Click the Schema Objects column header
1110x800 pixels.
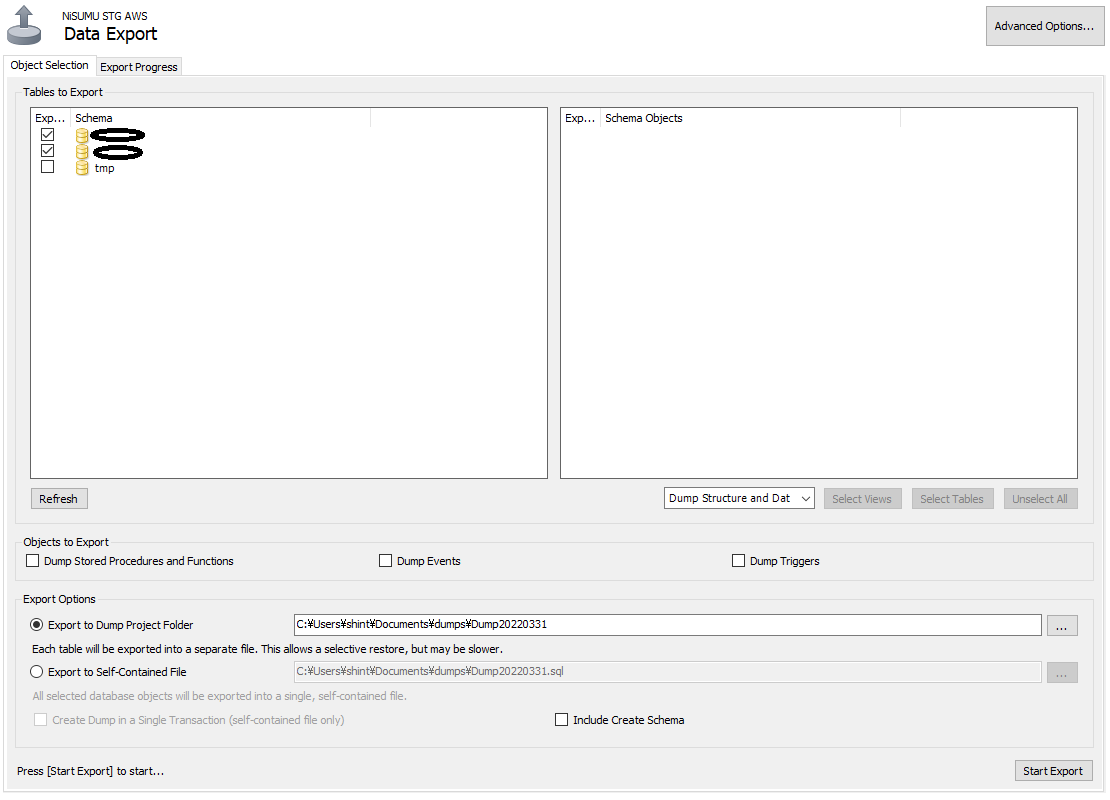pyautogui.click(x=750, y=118)
